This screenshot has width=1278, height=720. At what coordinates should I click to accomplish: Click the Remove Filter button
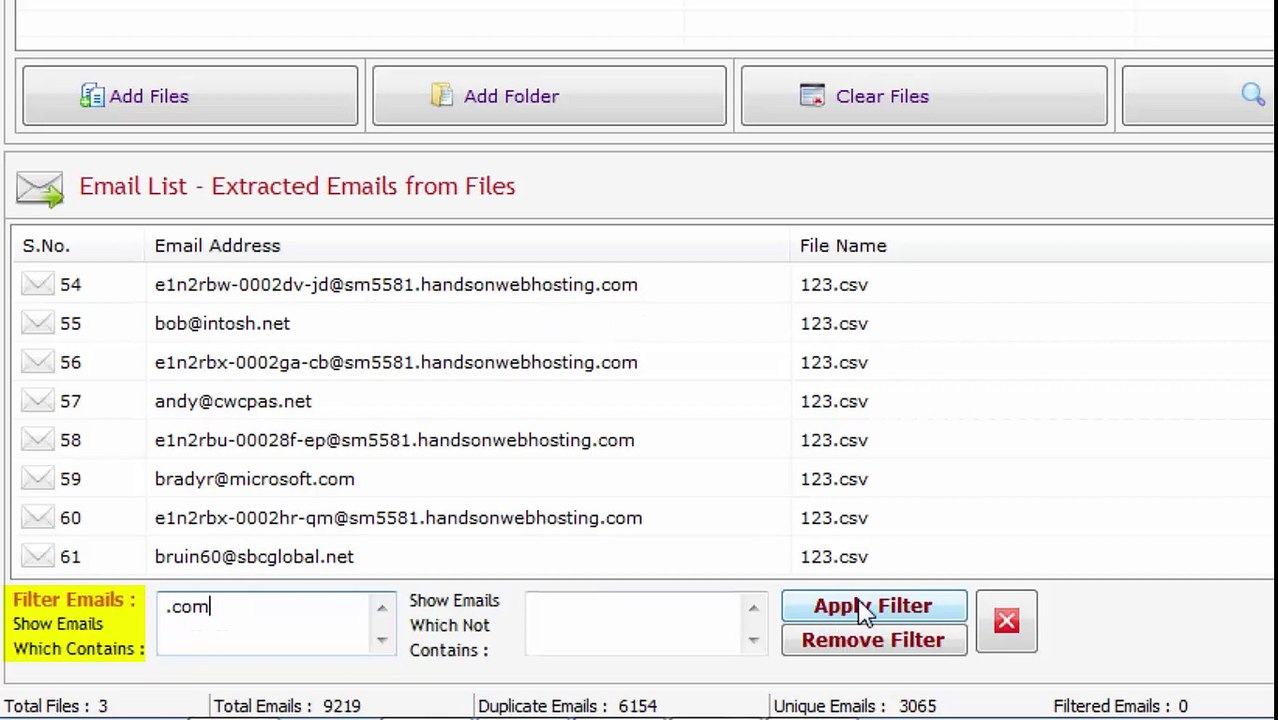coord(874,640)
